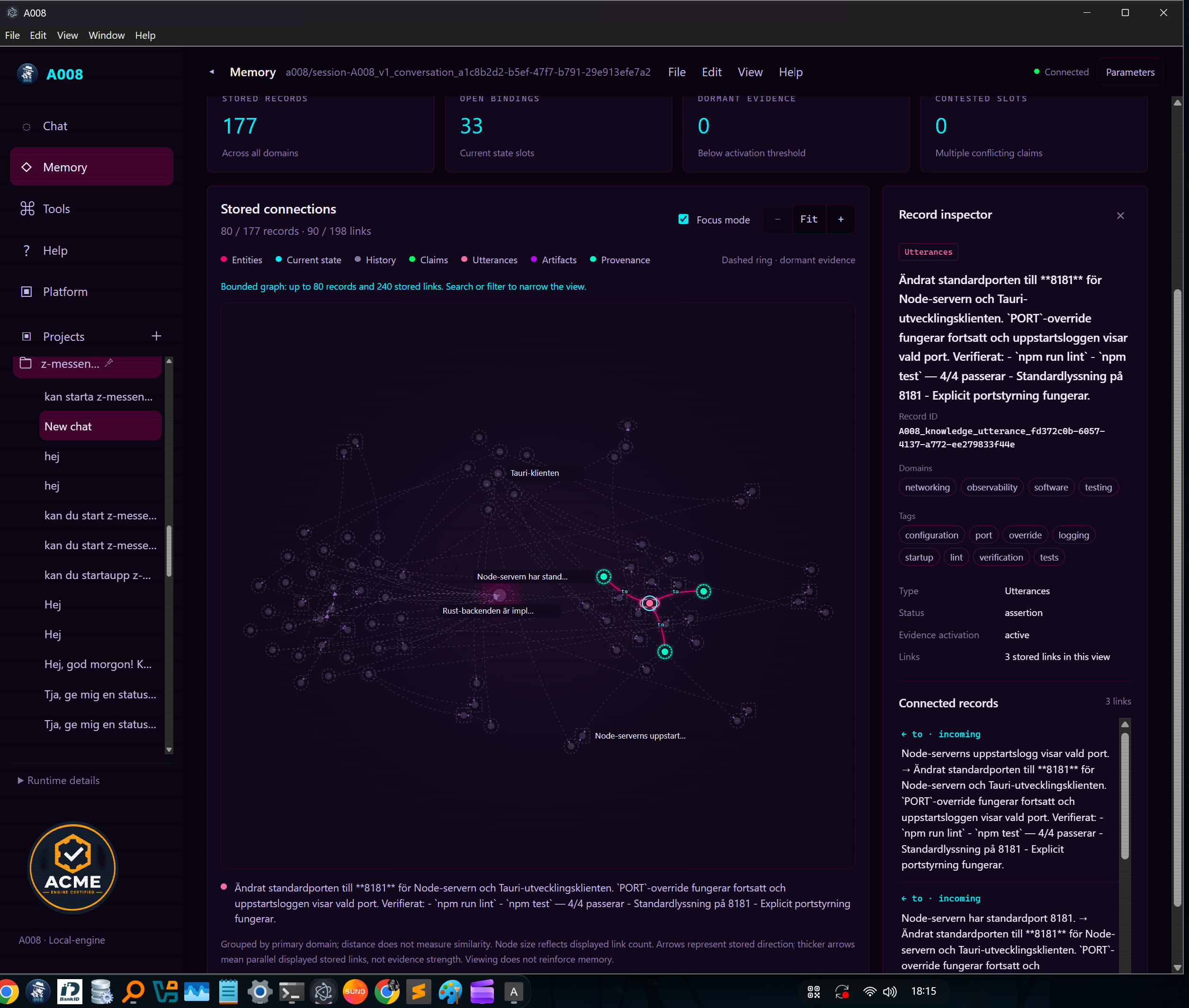The image size is (1189, 1008).
Task: Toggle Artifacts legend filter
Action: click(554, 260)
